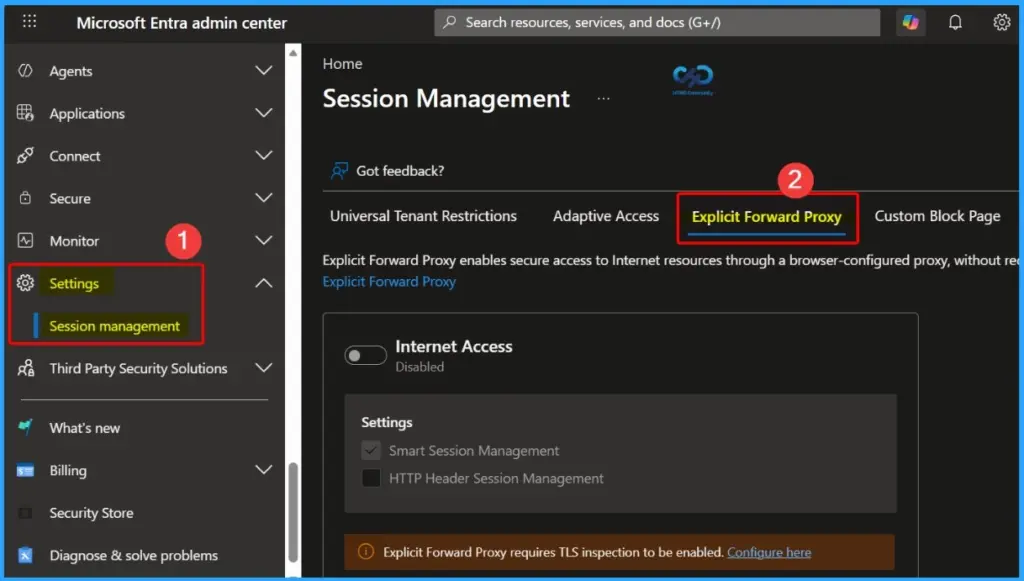Image resolution: width=1024 pixels, height=581 pixels.
Task: Open the app launcher waffle icon
Action: (x=29, y=21)
